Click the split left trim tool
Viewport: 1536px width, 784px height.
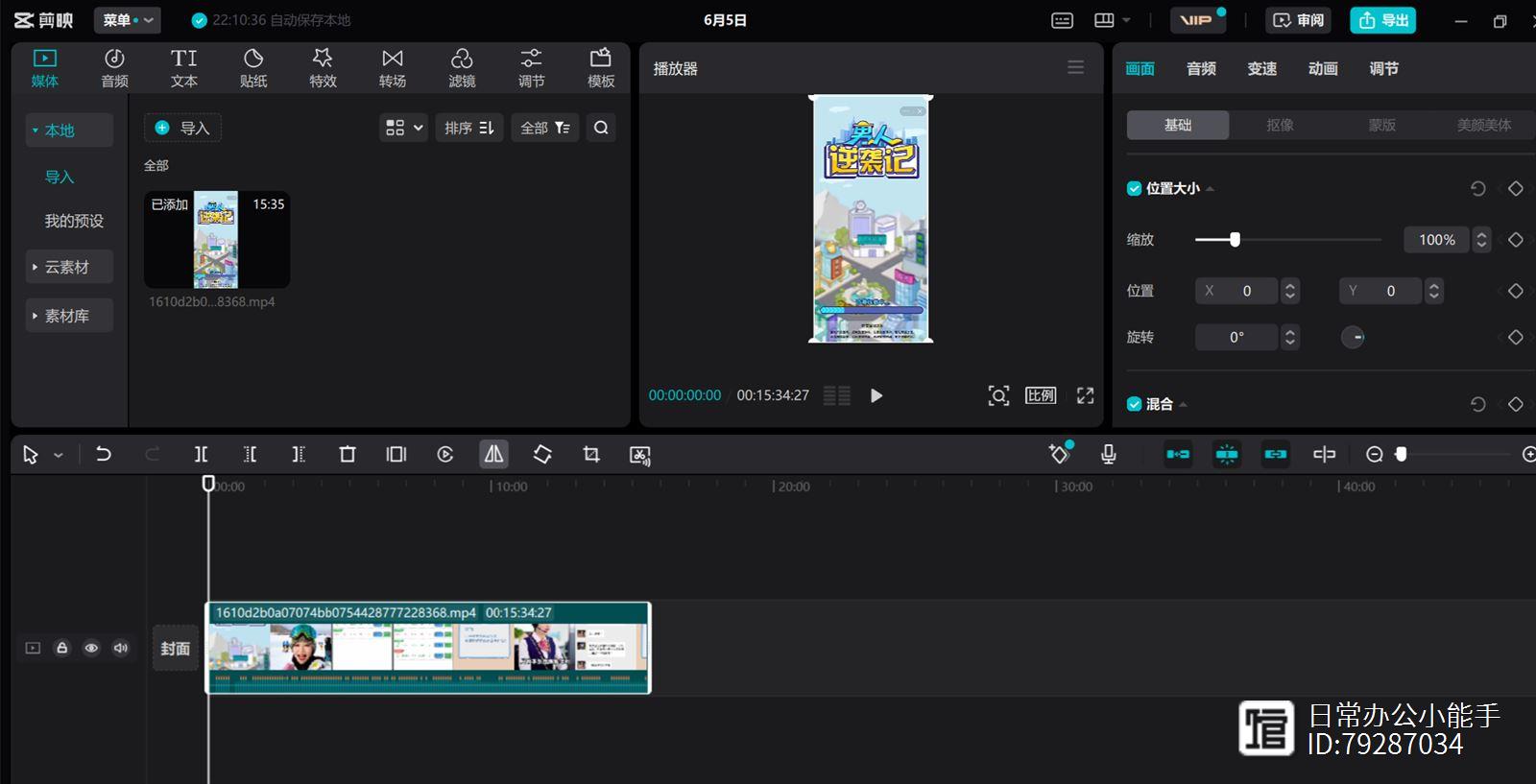250,454
